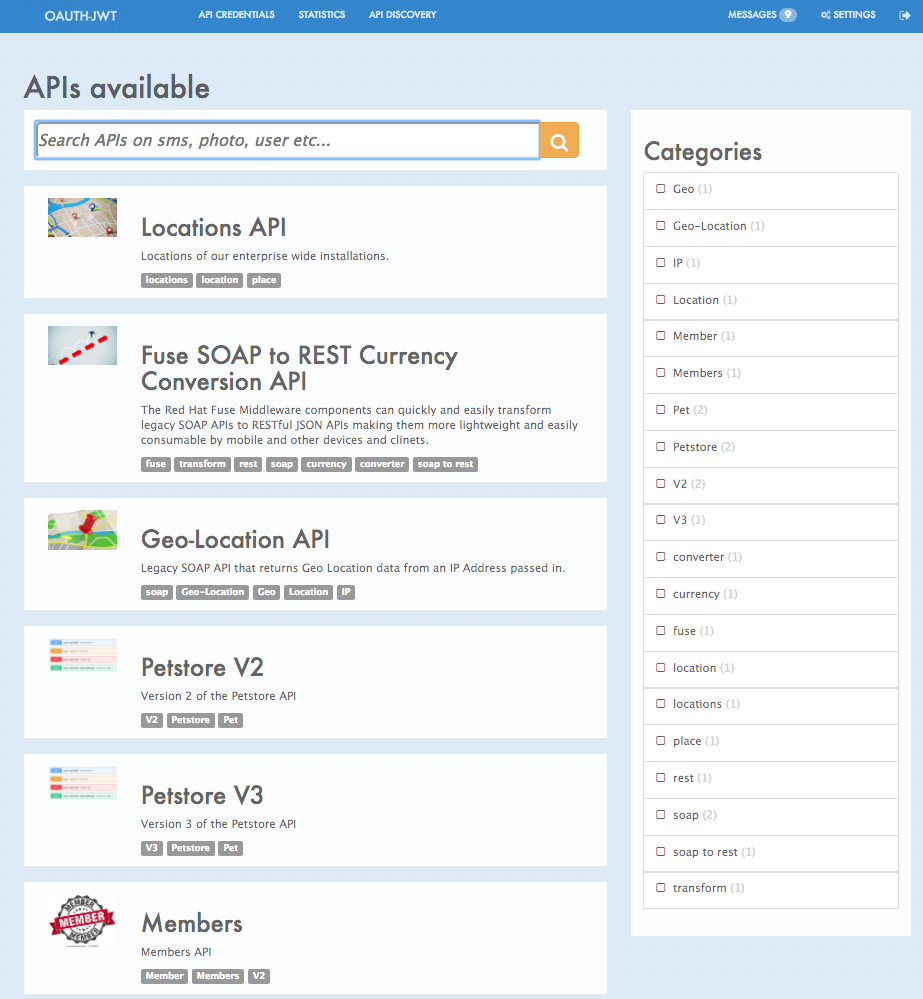Check the Pet category checkbox
Image resolution: width=923 pixels, height=999 pixels.
661,409
